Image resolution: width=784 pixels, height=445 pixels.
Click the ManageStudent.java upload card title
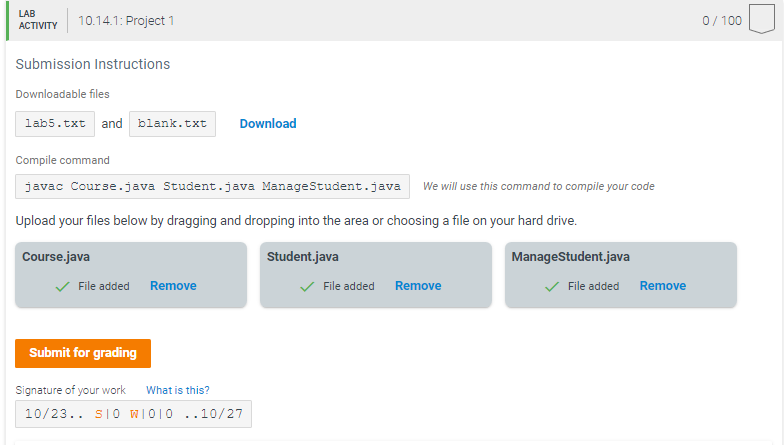click(570, 256)
